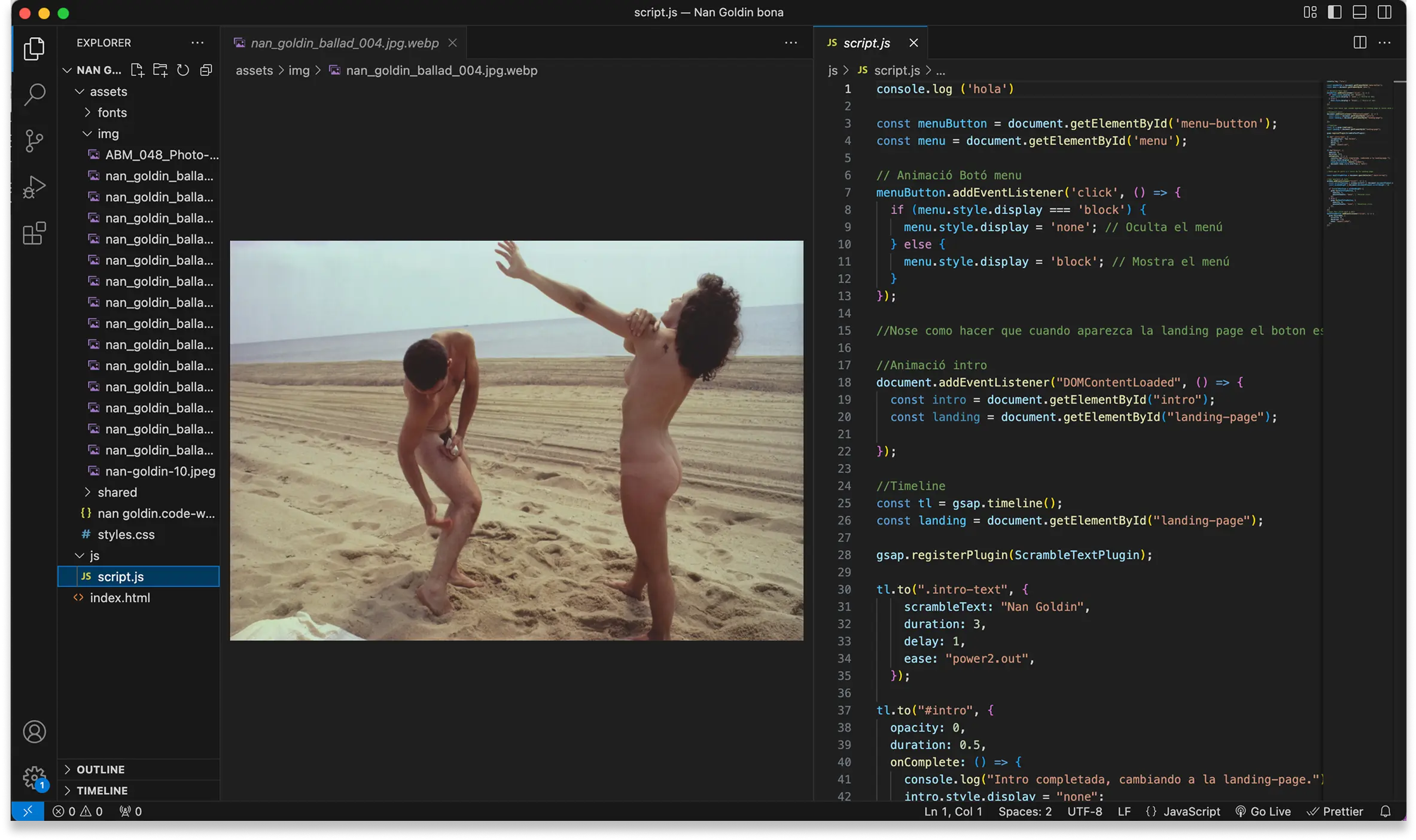Viewport: 1416px width, 840px height.
Task: Collapse all folders in explorer
Action: (206, 70)
